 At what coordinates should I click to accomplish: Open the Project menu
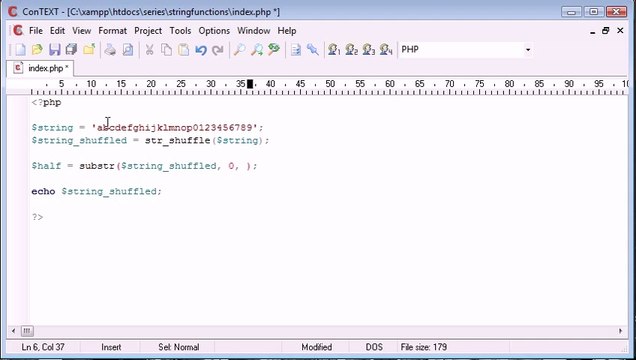pos(148,31)
